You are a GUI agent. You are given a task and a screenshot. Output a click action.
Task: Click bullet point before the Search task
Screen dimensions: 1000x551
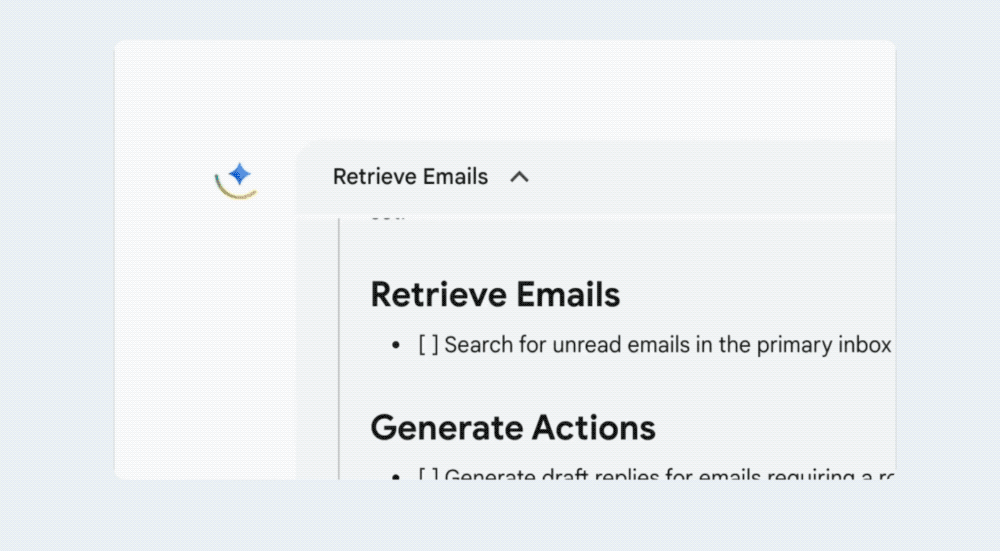[x=397, y=346]
